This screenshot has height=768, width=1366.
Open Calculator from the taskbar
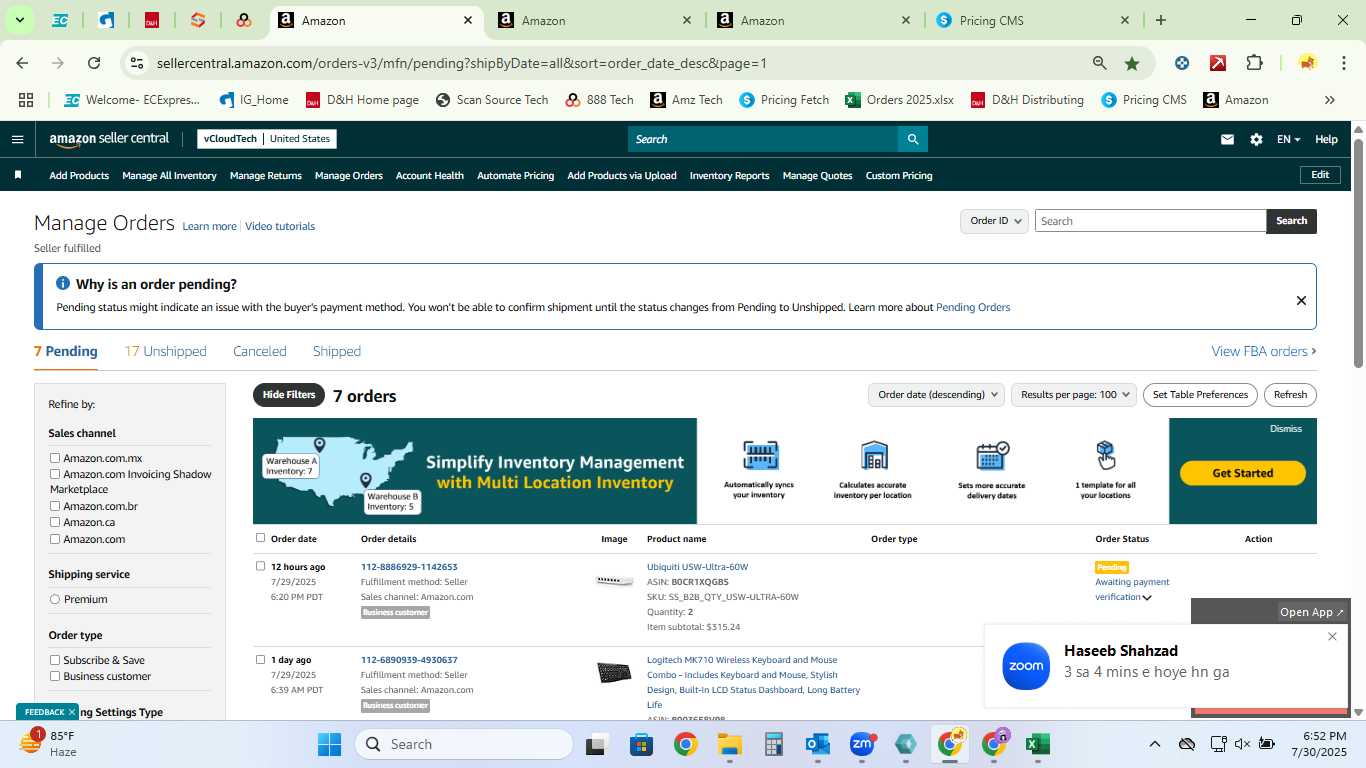click(773, 744)
